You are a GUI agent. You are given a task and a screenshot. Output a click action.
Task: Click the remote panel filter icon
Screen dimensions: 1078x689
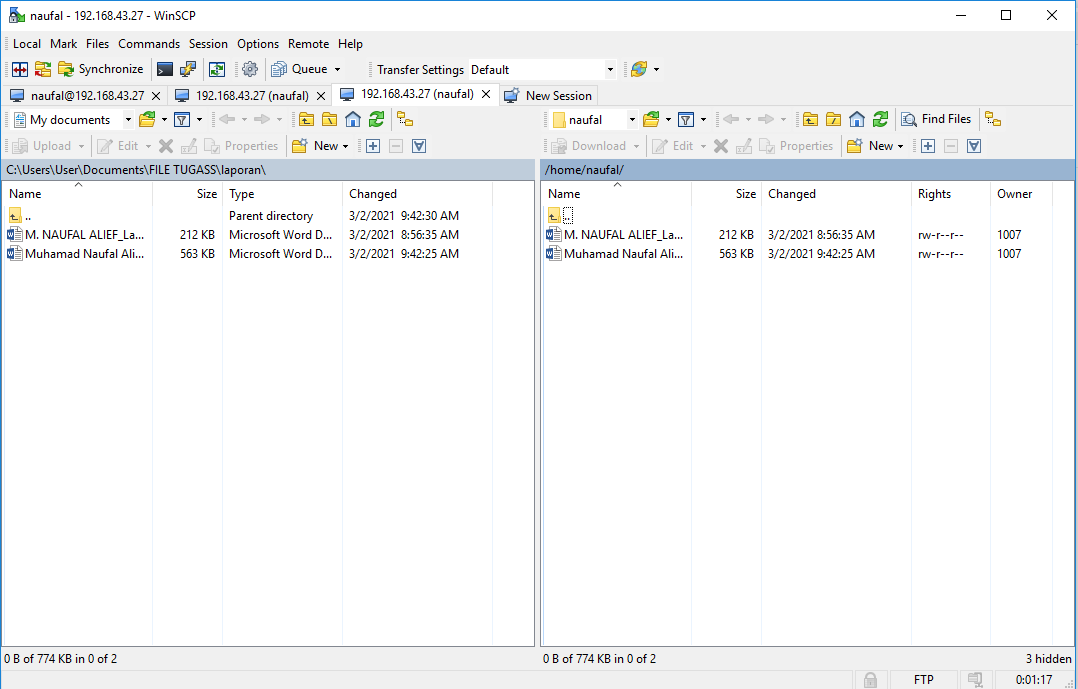(x=685, y=120)
